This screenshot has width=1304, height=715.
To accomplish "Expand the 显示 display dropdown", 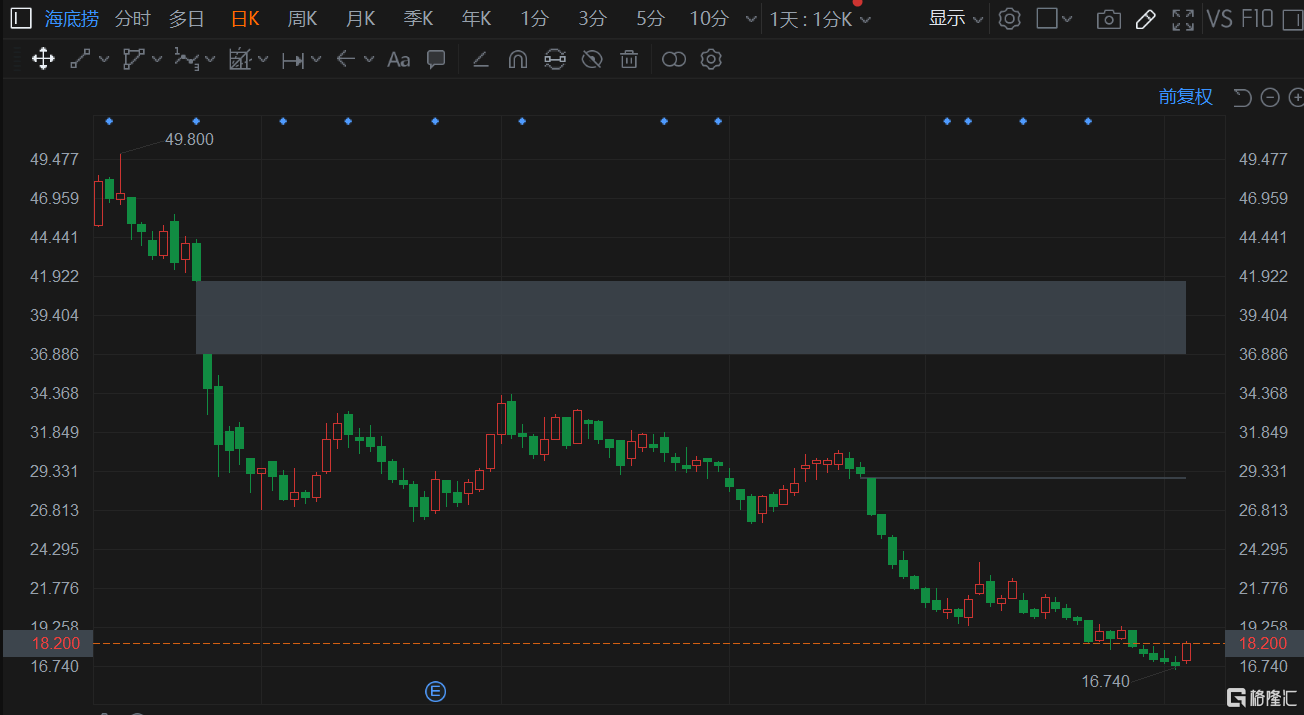I will (x=956, y=19).
